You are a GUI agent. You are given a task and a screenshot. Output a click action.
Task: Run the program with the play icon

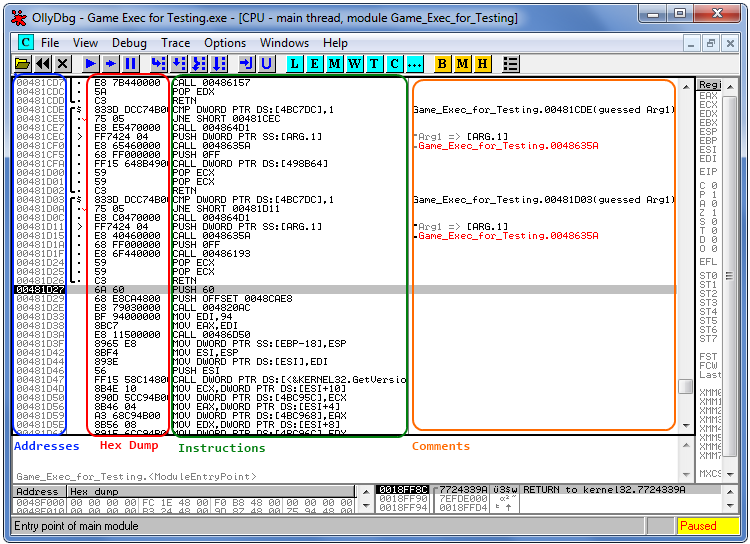click(x=91, y=64)
